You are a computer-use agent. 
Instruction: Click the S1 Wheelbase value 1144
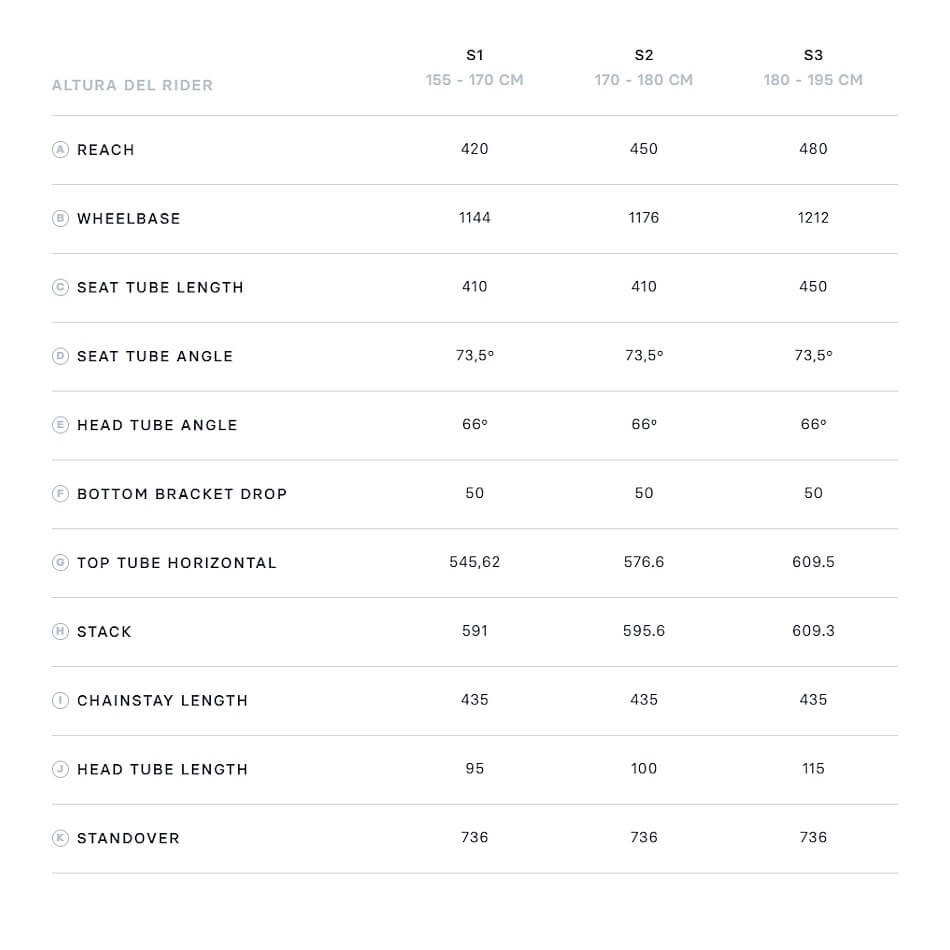(474, 218)
